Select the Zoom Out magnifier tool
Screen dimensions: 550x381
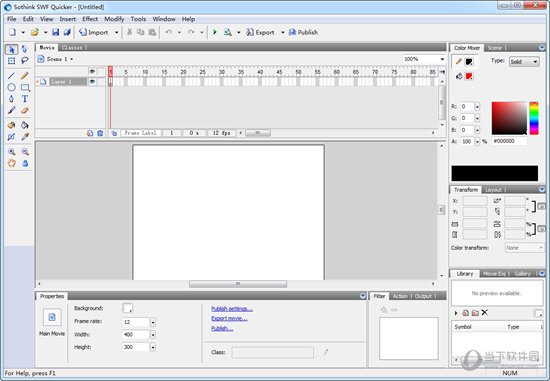(x=25, y=152)
